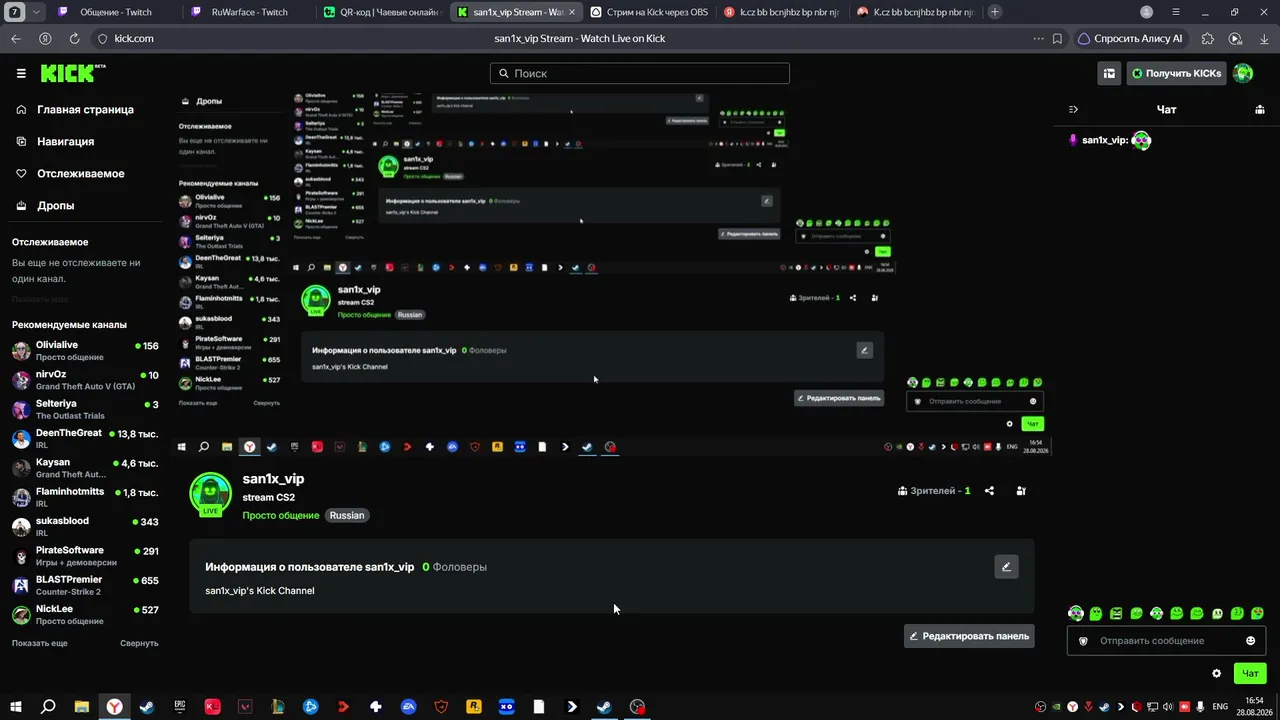Open PirateSoftware channel in recommended list
The image size is (1280, 720).
pyautogui.click(x=85, y=556)
